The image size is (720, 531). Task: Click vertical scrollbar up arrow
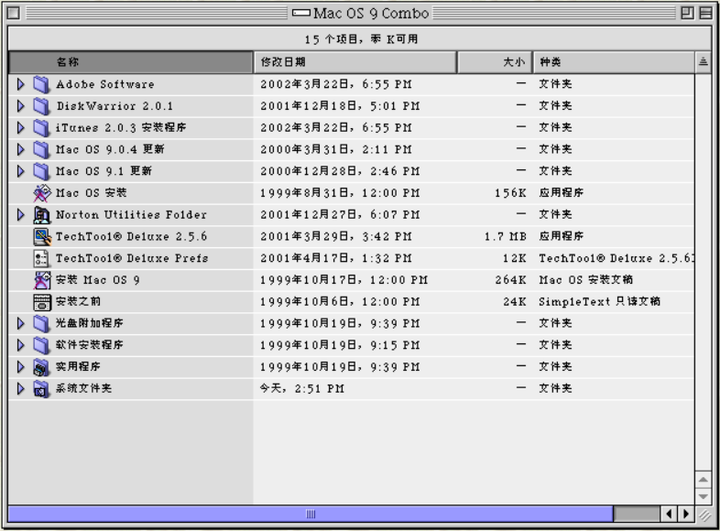703,480
